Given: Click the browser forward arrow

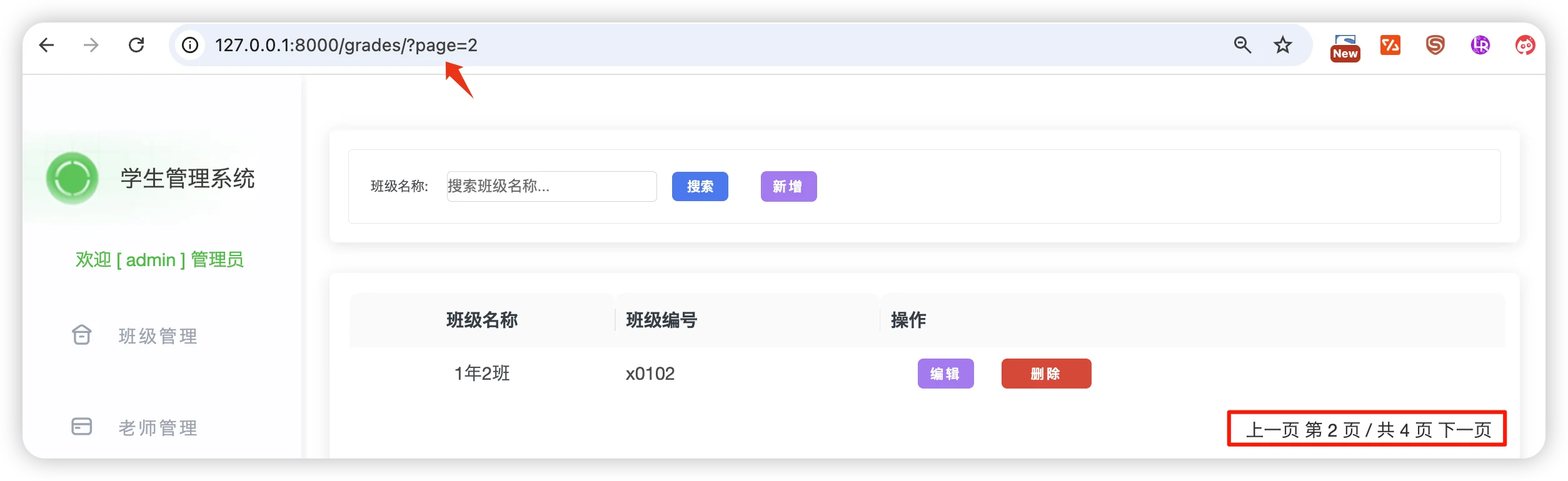Looking at the screenshot, I should pyautogui.click(x=91, y=45).
